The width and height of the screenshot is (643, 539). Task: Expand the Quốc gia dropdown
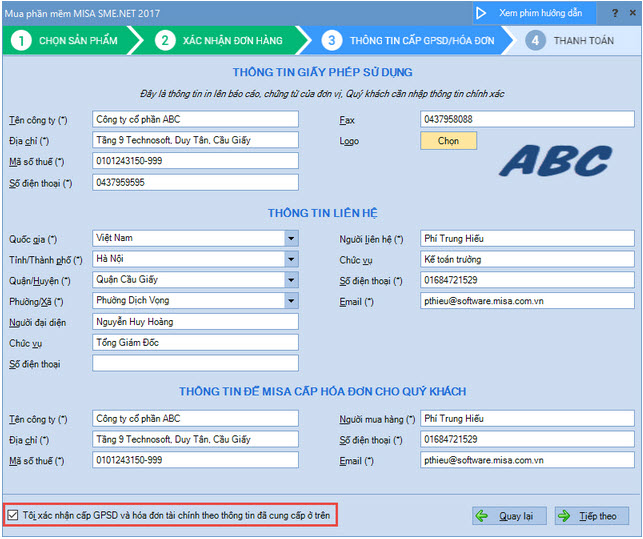(x=290, y=239)
